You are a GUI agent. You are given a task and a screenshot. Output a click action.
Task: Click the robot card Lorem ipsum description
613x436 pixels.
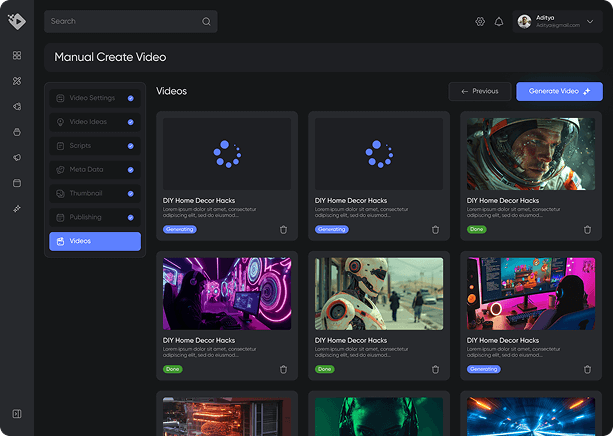361,352
